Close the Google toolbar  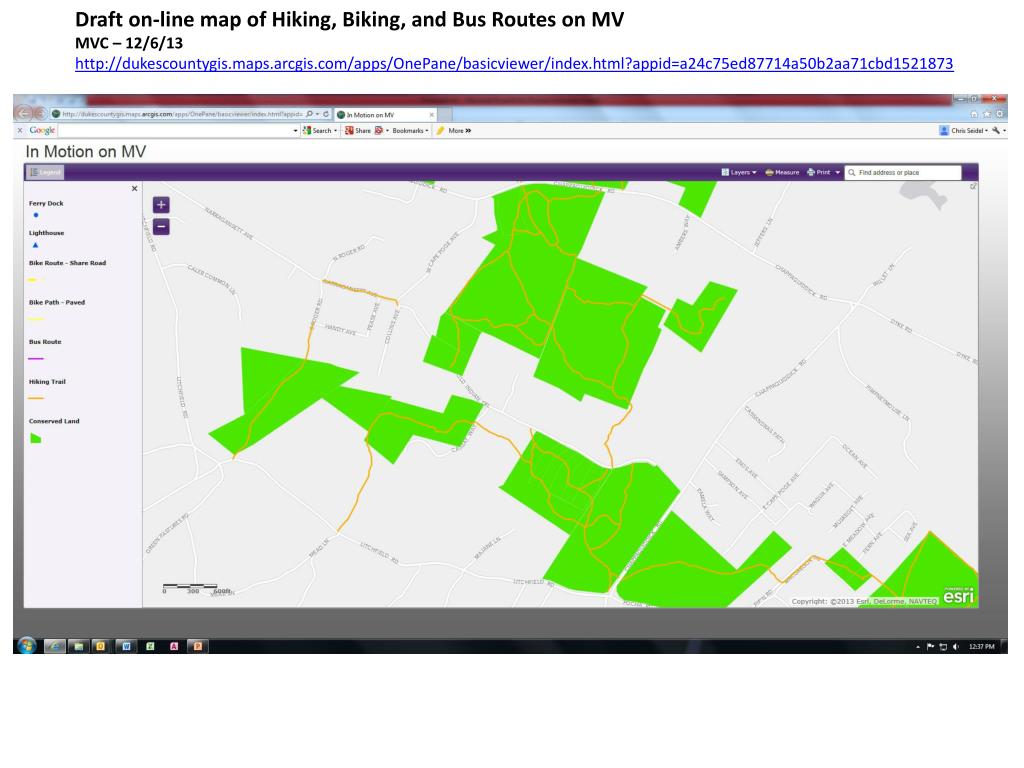[x=20, y=131]
